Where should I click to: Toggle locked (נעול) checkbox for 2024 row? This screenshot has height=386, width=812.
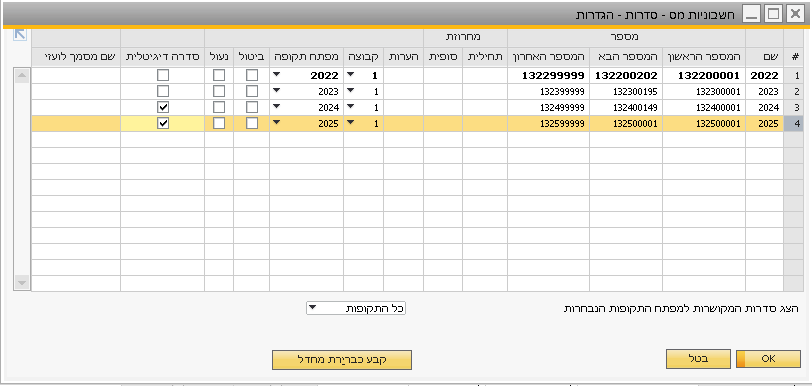[219, 107]
